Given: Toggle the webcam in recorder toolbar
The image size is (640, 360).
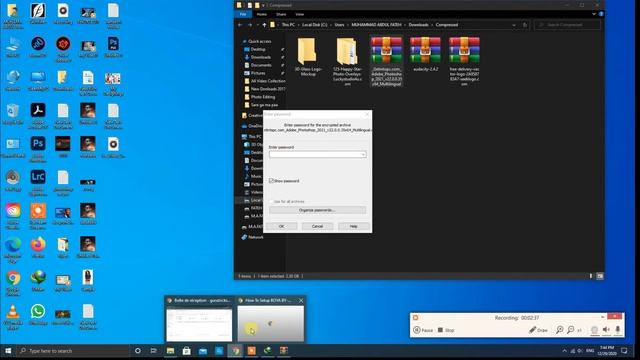Looking at the screenshot, I should click(595, 330).
